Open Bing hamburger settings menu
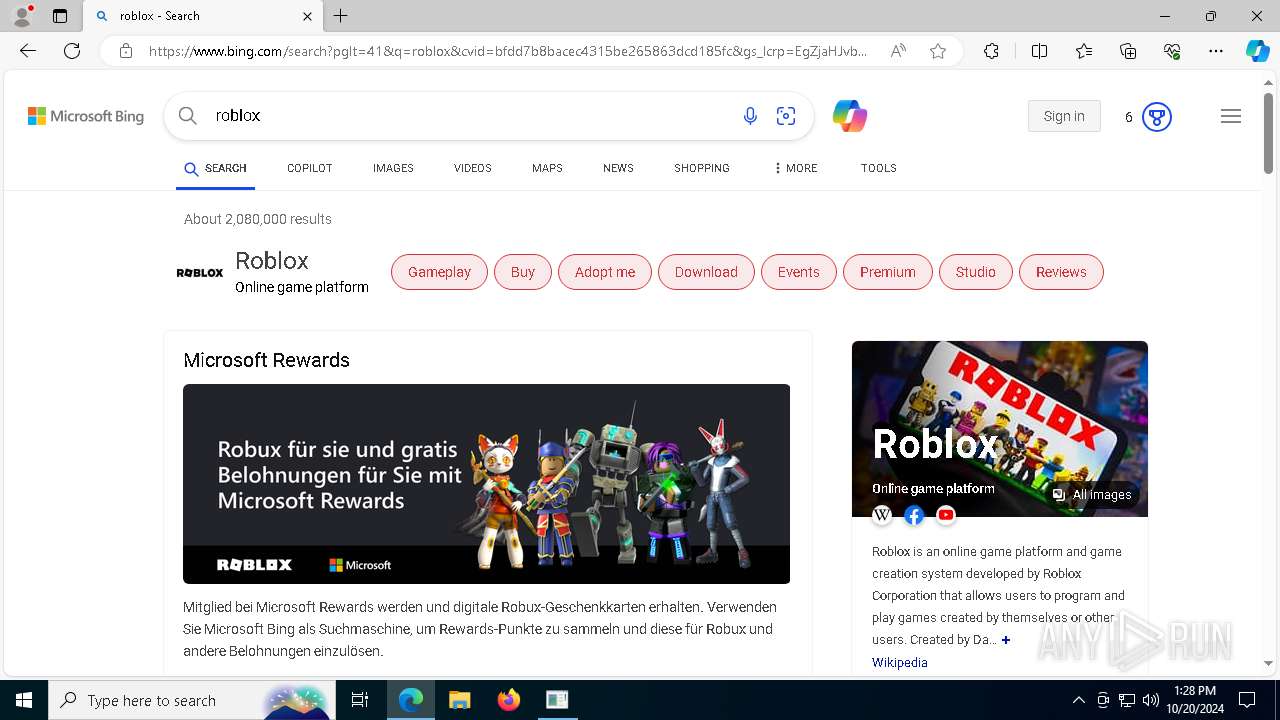 (1231, 116)
